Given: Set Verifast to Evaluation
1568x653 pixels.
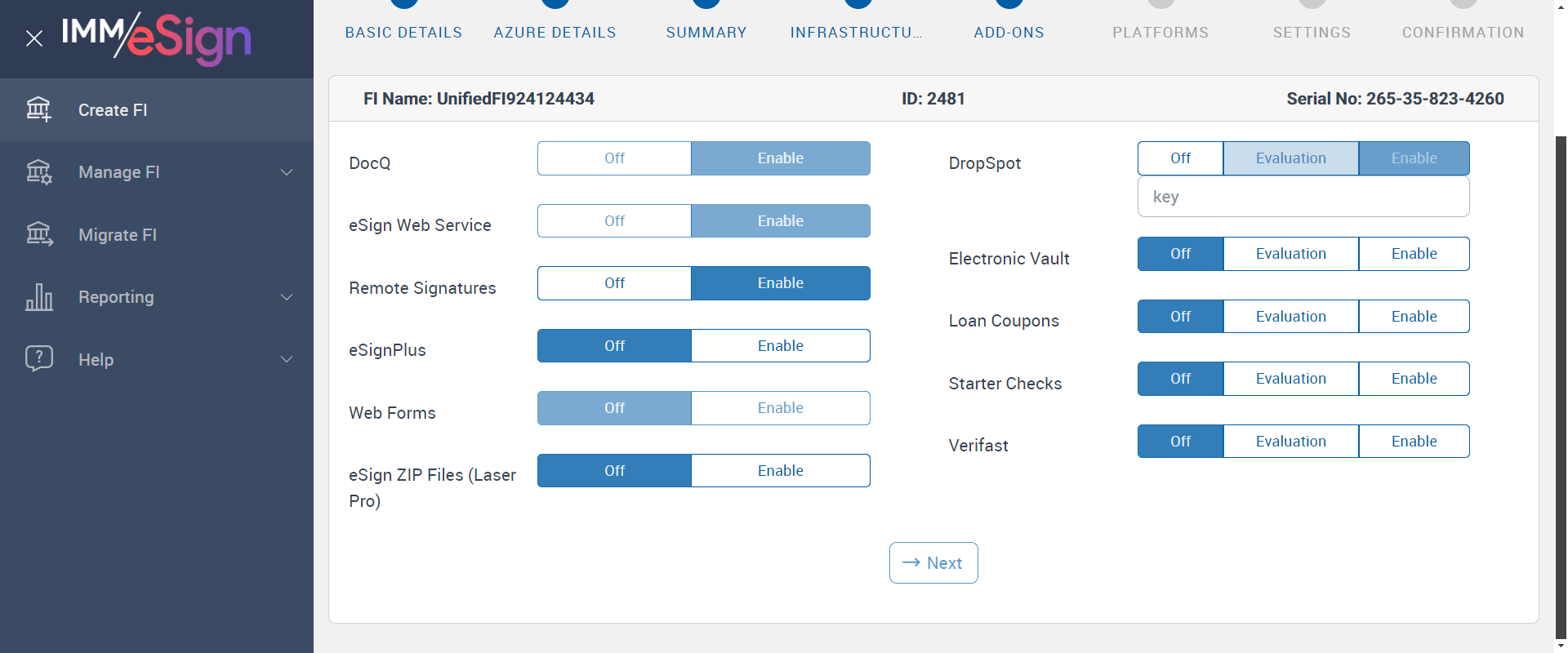Looking at the screenshot, I should click(1291, 442).
